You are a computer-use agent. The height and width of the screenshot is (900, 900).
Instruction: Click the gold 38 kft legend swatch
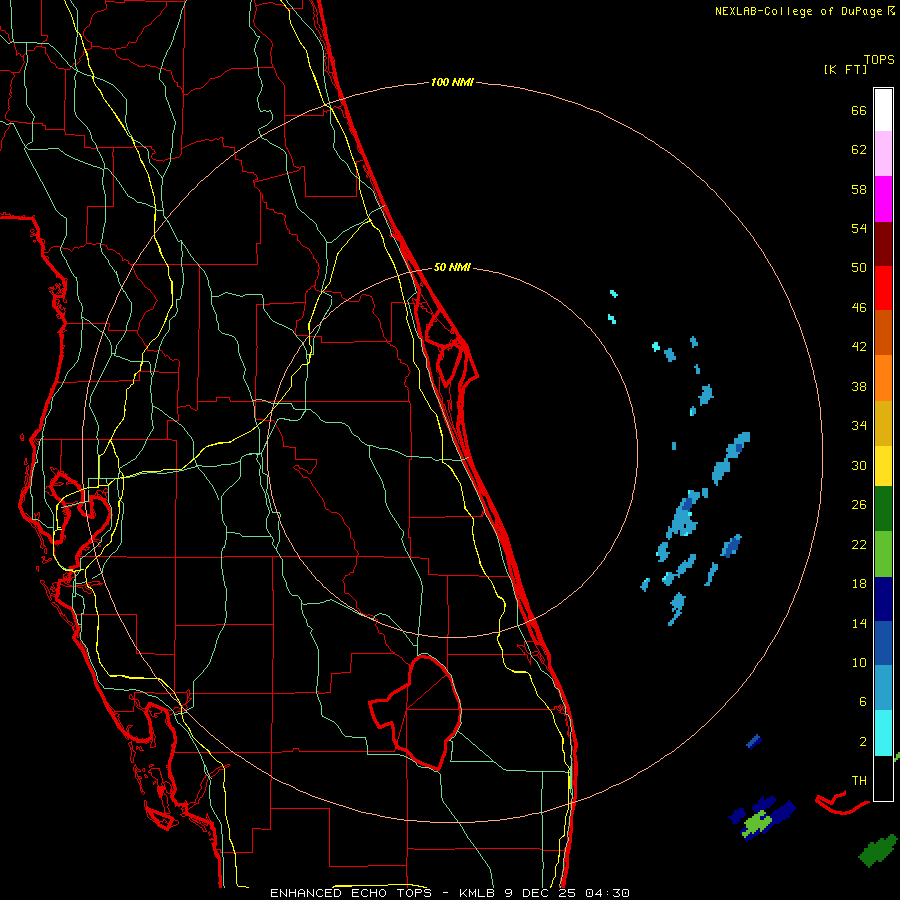883,423
